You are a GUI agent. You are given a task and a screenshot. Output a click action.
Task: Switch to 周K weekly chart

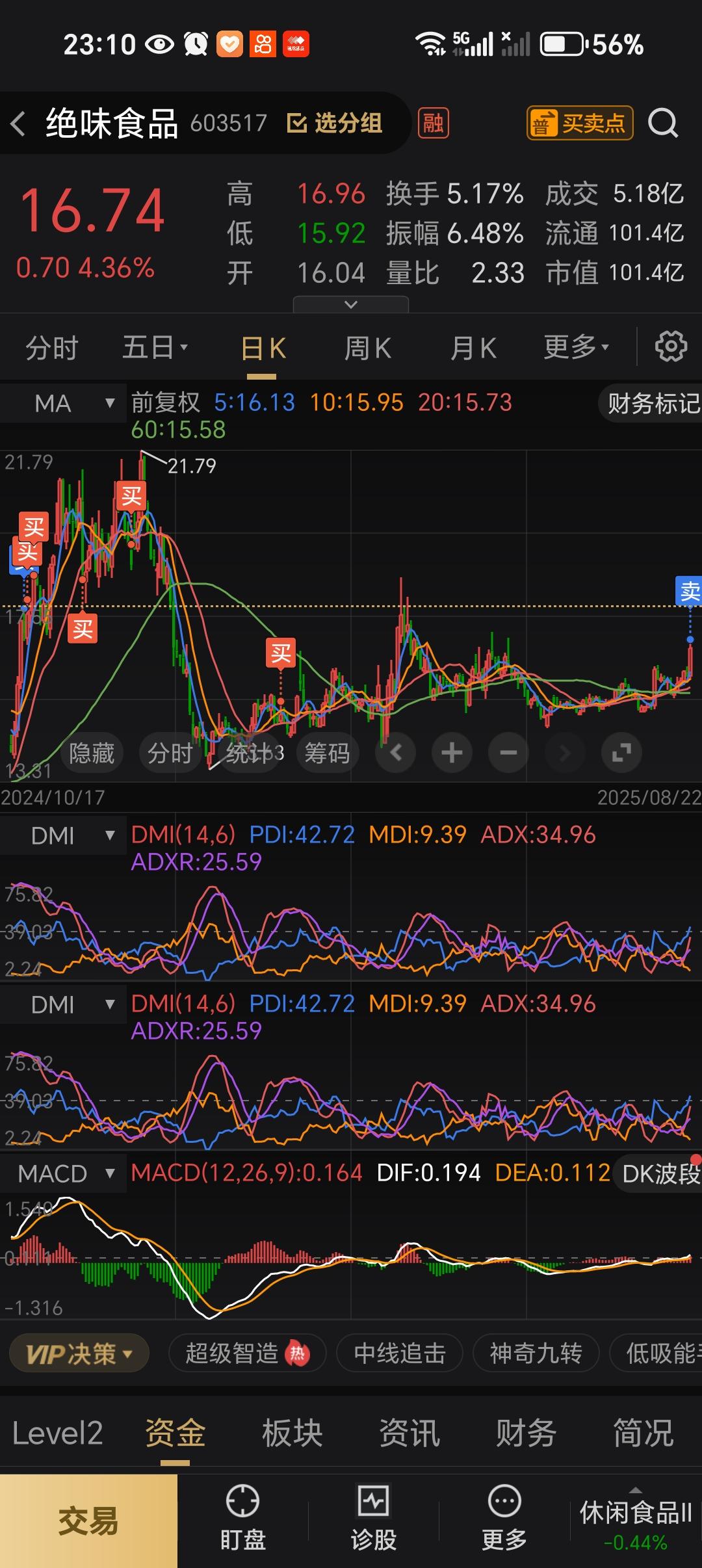click(368, 348)
